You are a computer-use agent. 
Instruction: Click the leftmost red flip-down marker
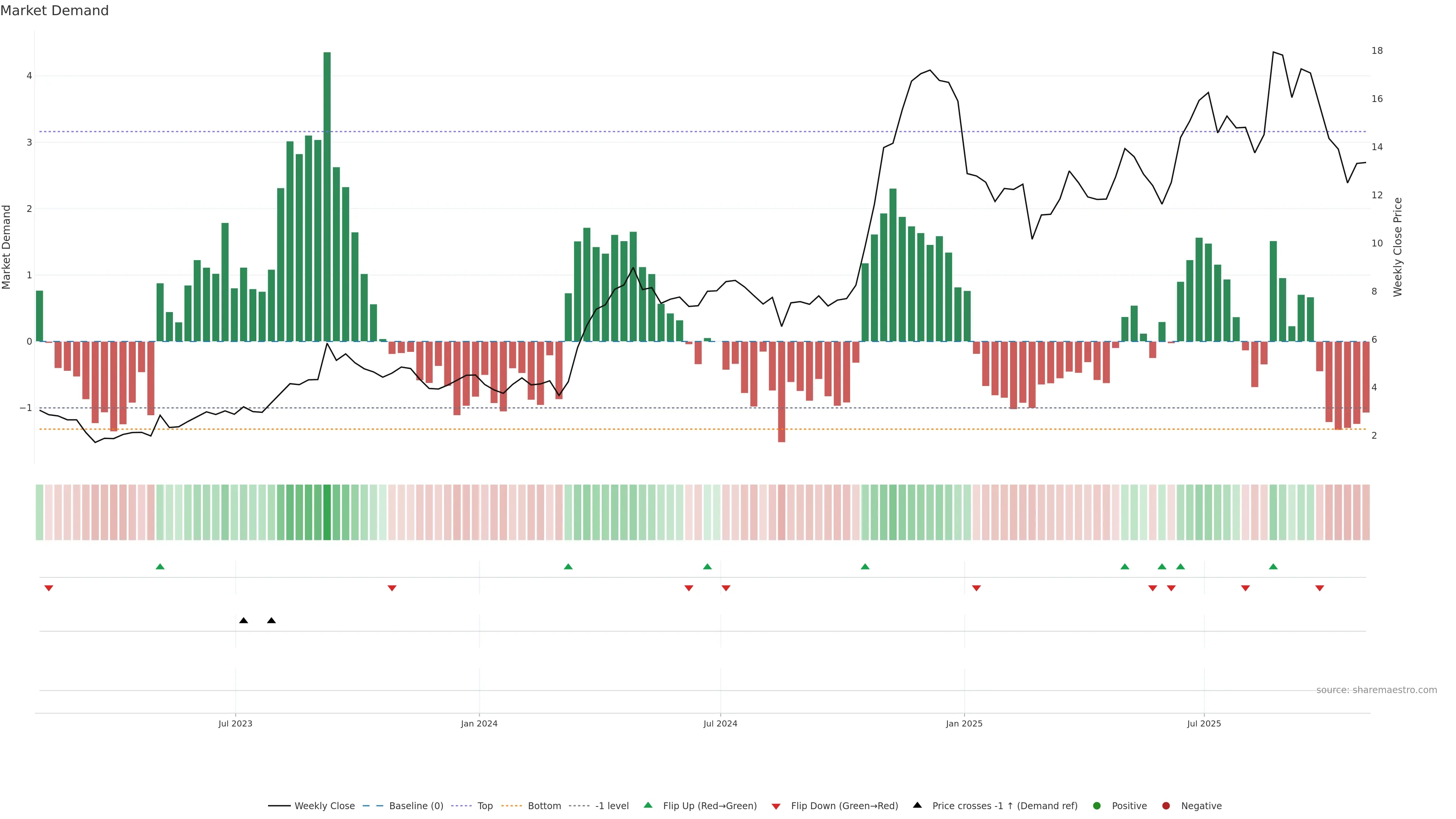pyautogui.click(x=49, y=588)
